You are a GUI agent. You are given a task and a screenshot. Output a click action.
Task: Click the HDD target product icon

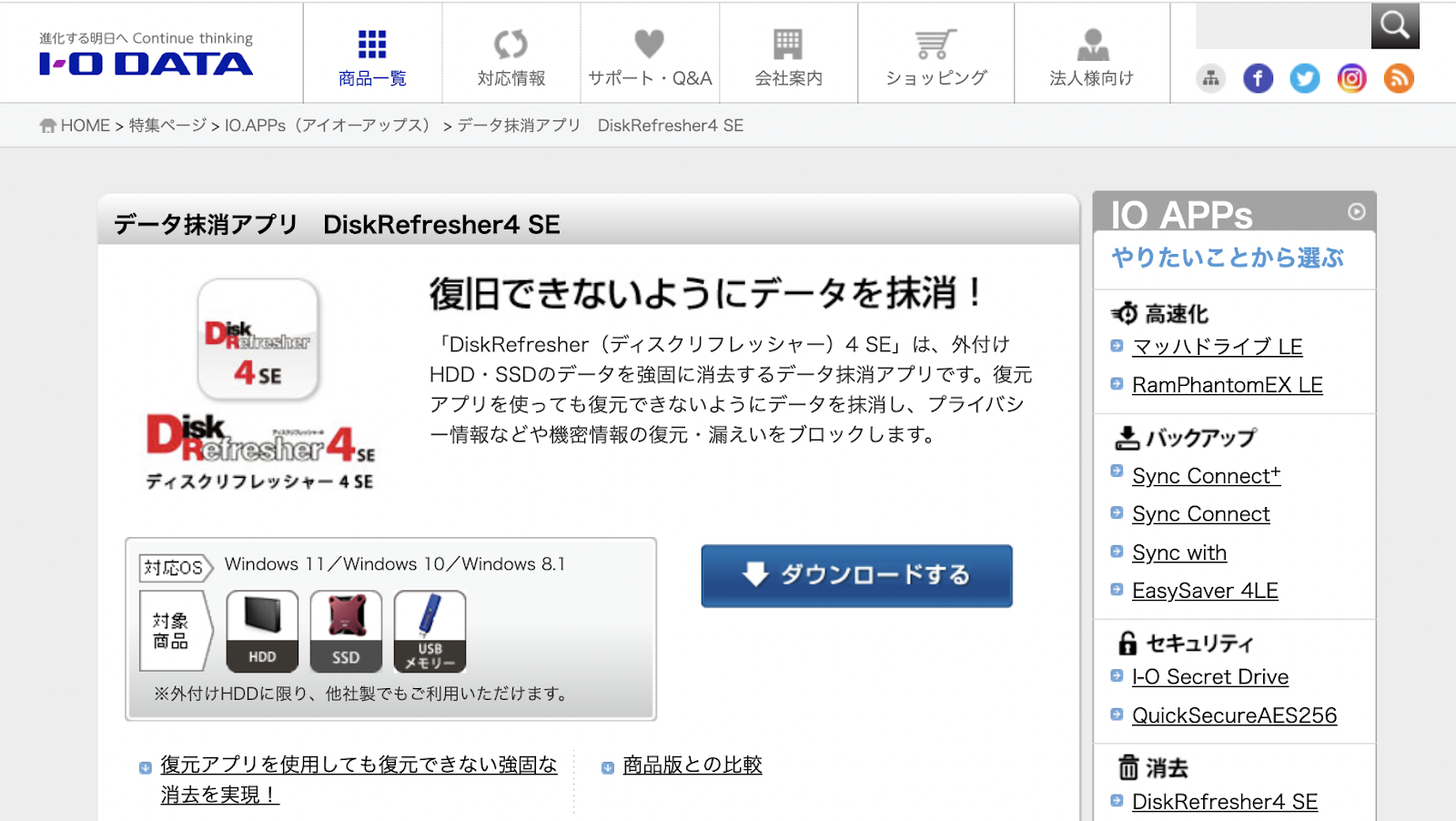262,631
